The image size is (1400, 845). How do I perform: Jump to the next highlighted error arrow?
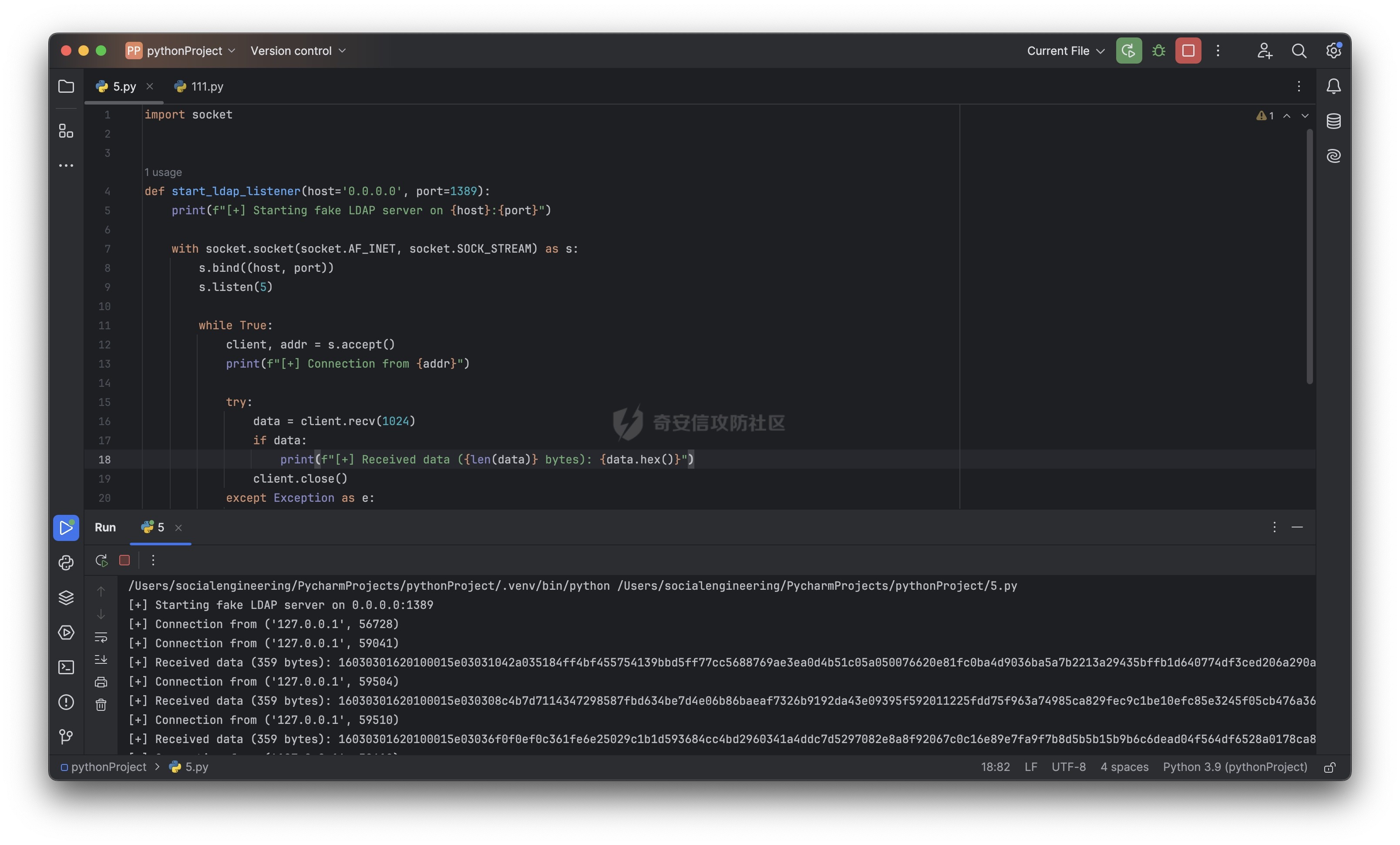point(1305,115)
